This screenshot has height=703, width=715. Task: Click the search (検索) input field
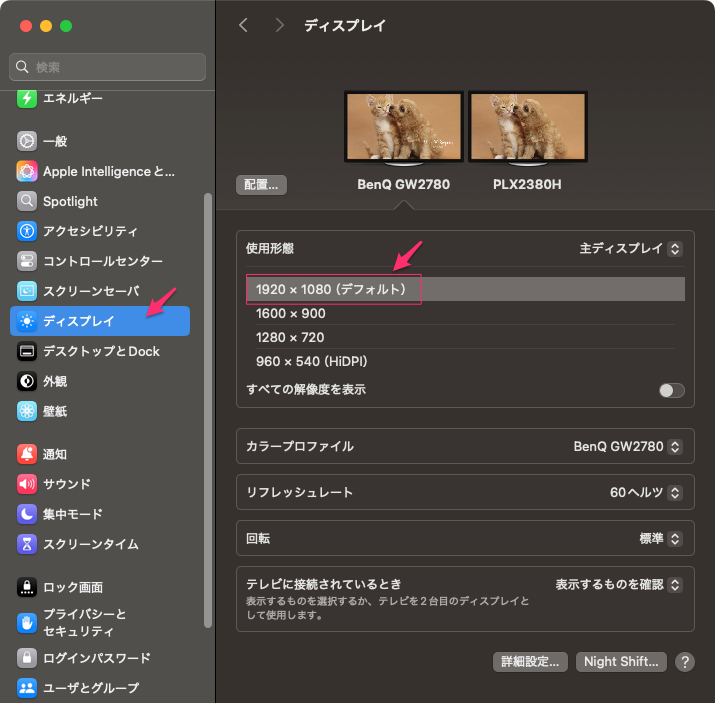pyautogui.click(x=108, y=67)
